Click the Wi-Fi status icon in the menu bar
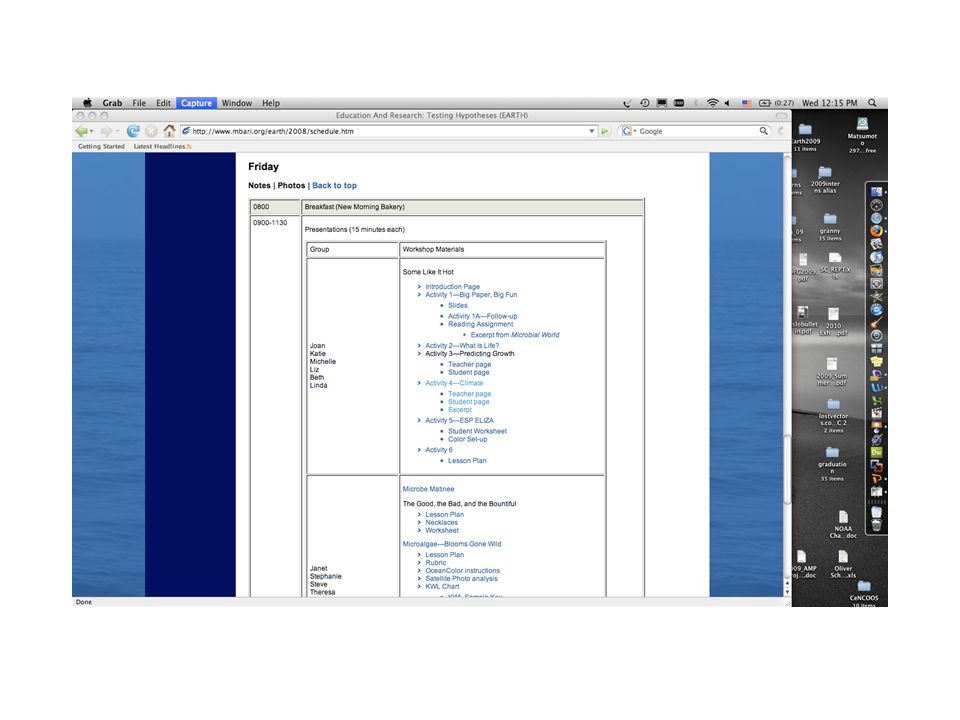 tap(712, 103)
